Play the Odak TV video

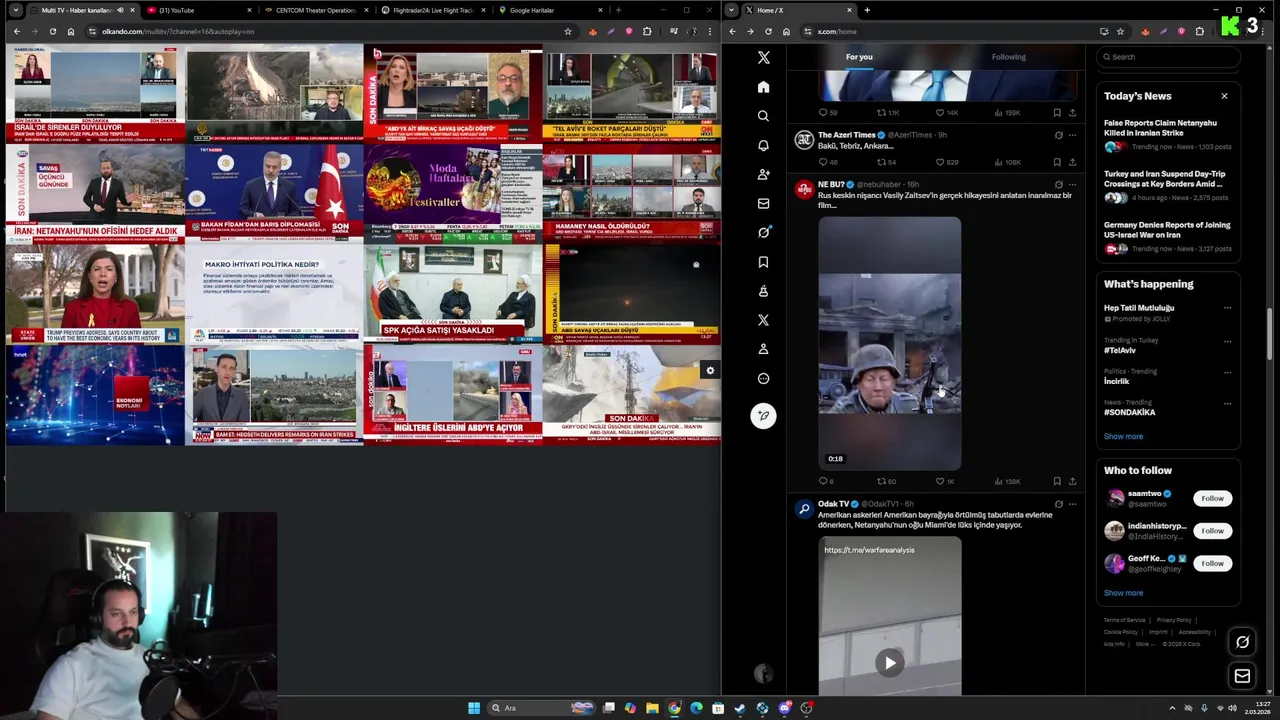coord(890,662)
